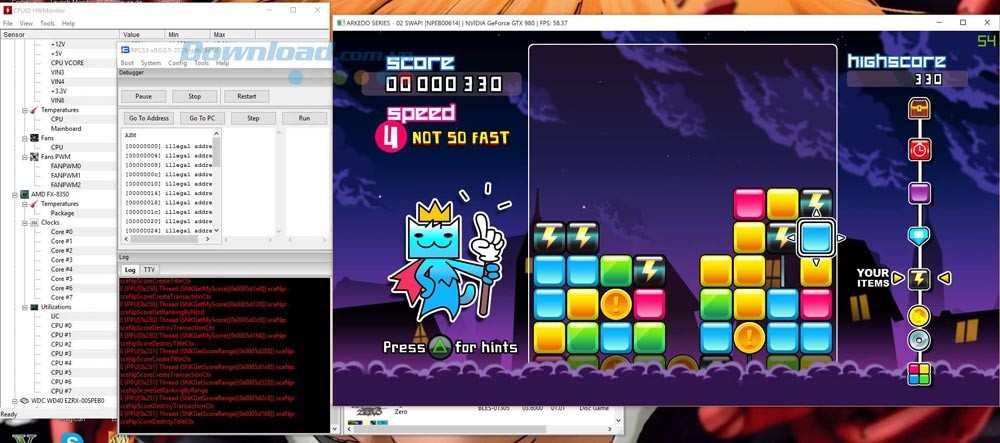Click the disassembly list horizontal scrollbar
This screenshot has height=443, width=1000.
[165, 241]
